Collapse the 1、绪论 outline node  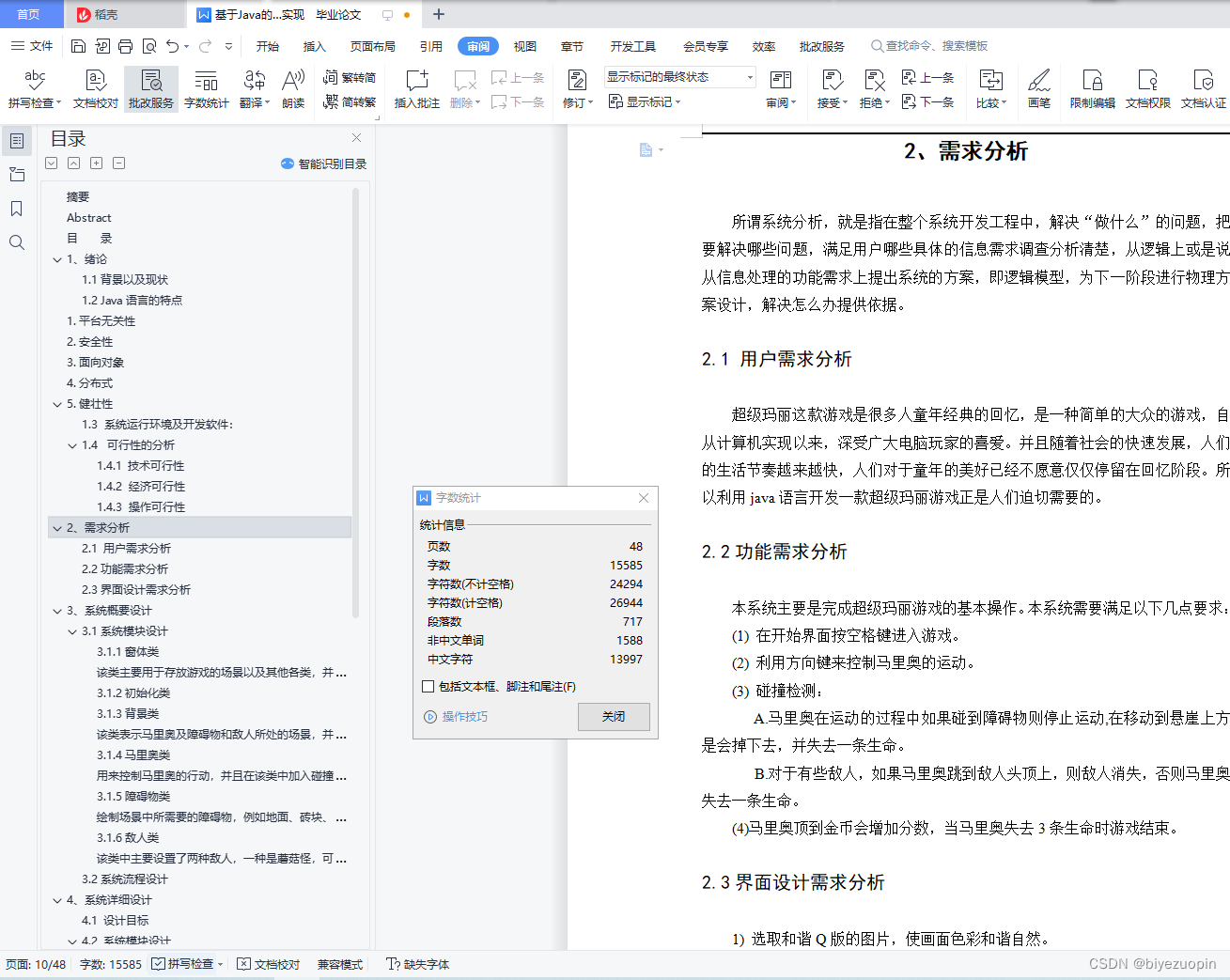click(x=57, y=259)
